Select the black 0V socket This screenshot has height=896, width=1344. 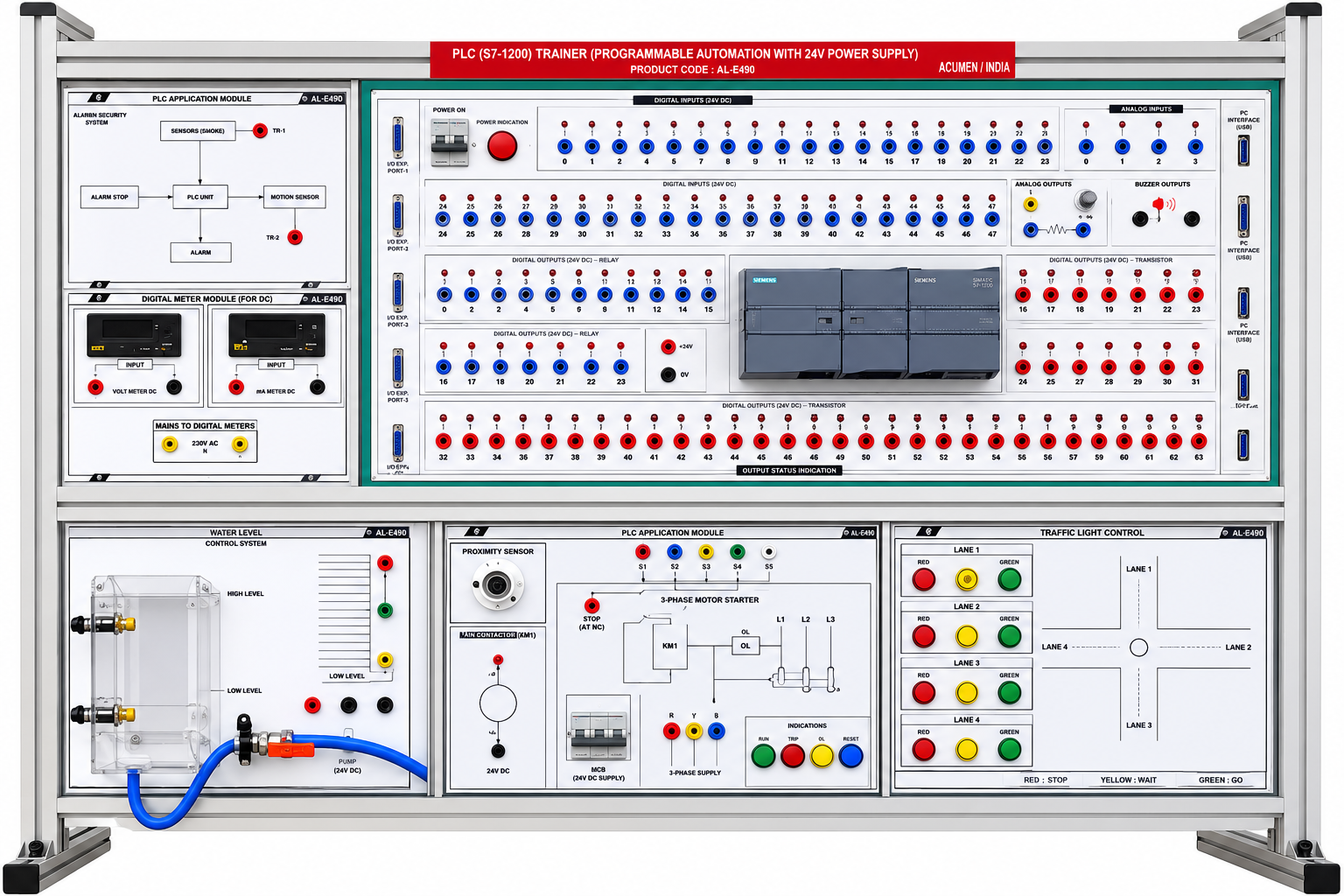pos(668,374)
